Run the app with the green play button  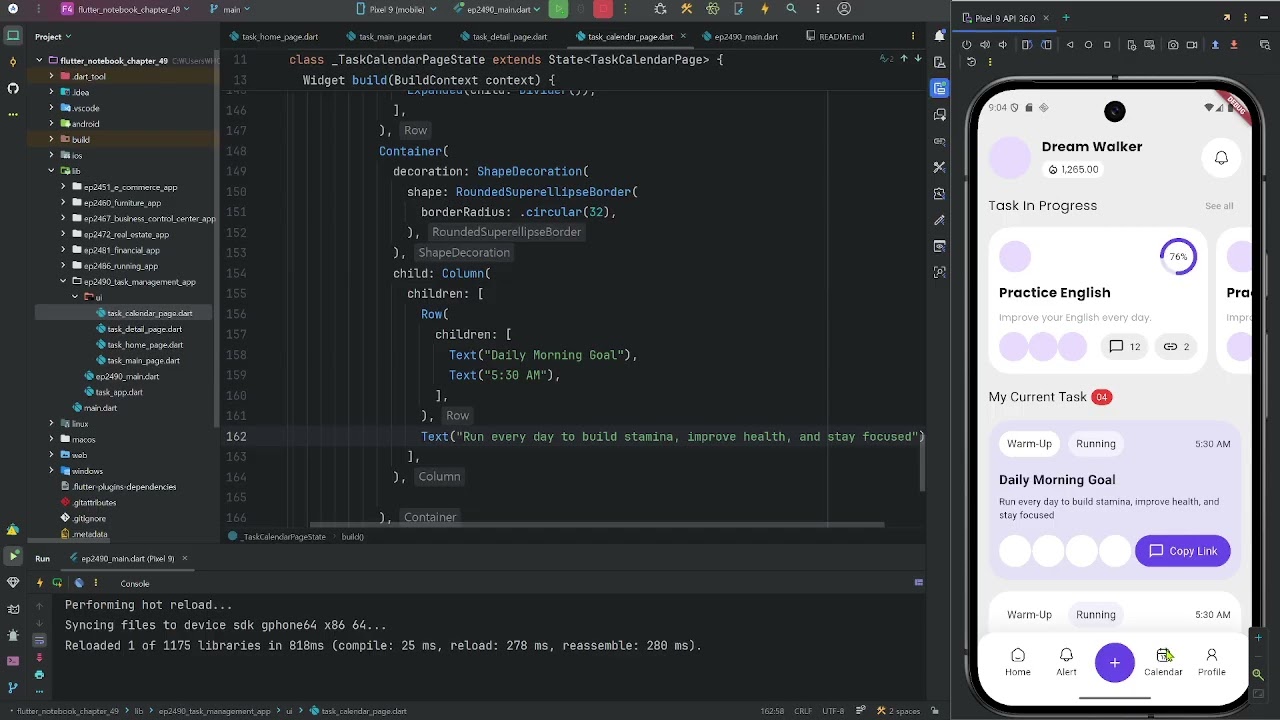(x=559, y=9)
